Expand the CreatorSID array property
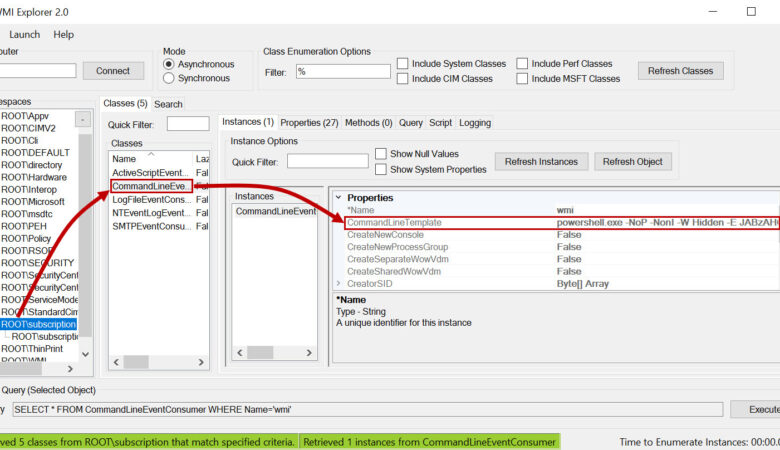Viewport: 780px width, 450px height. tap(339, 283)
